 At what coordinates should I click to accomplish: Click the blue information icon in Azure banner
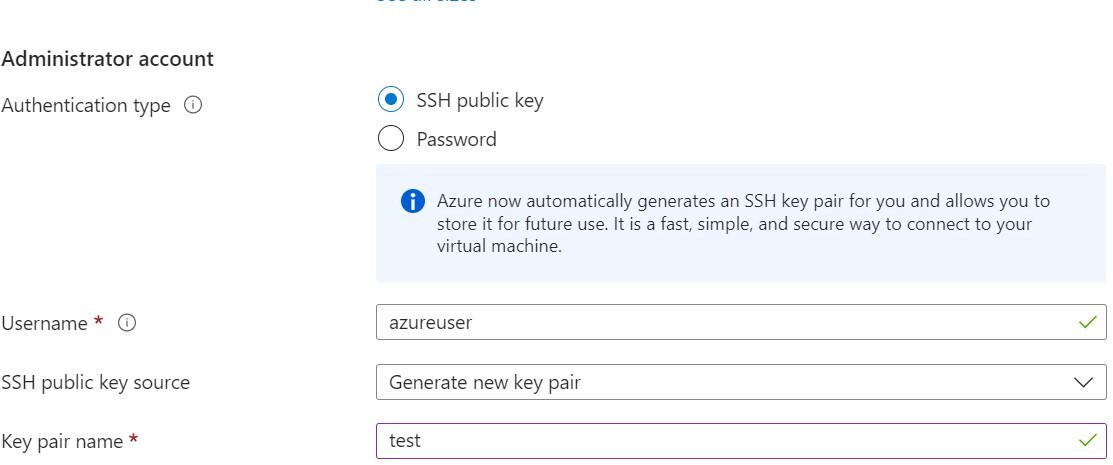[412, 201]
